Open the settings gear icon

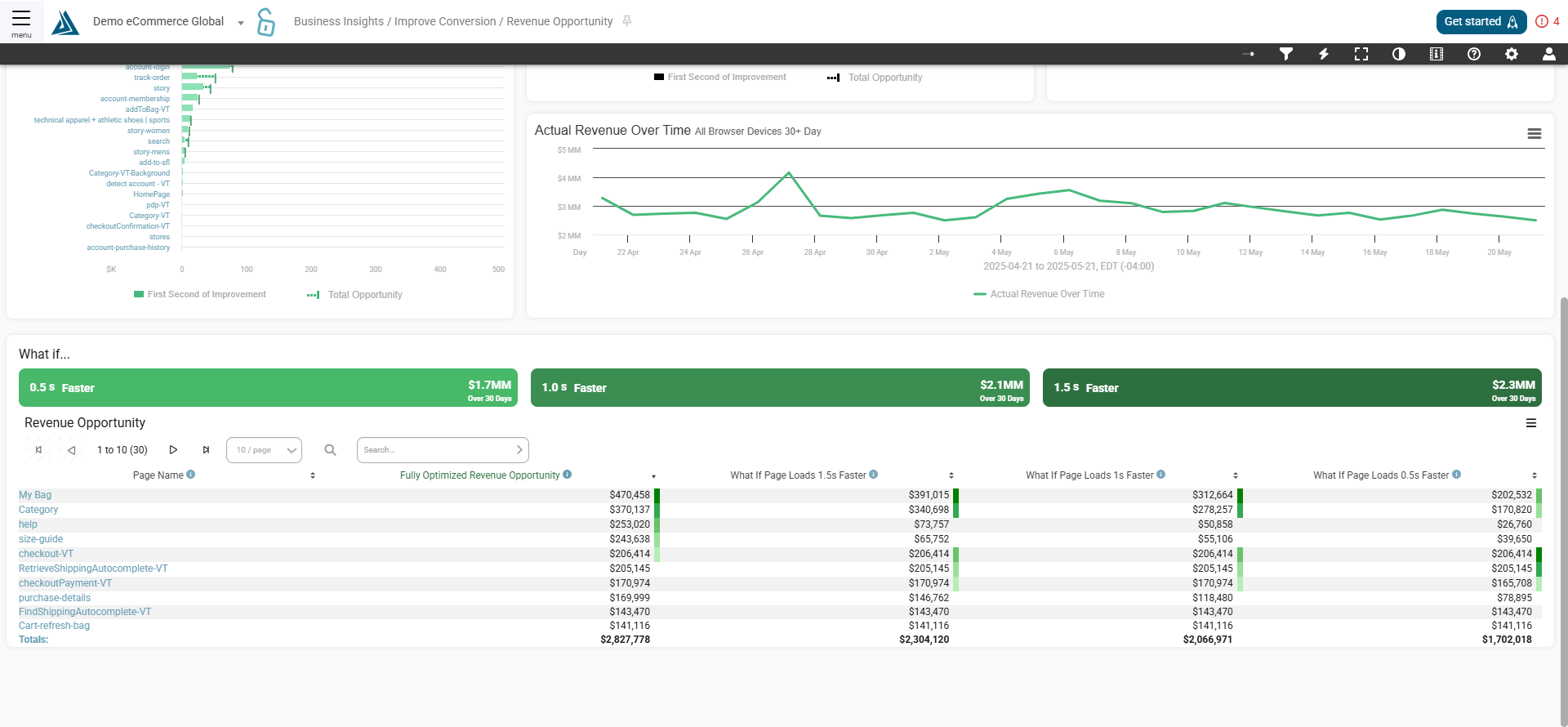coord(1512,54)
